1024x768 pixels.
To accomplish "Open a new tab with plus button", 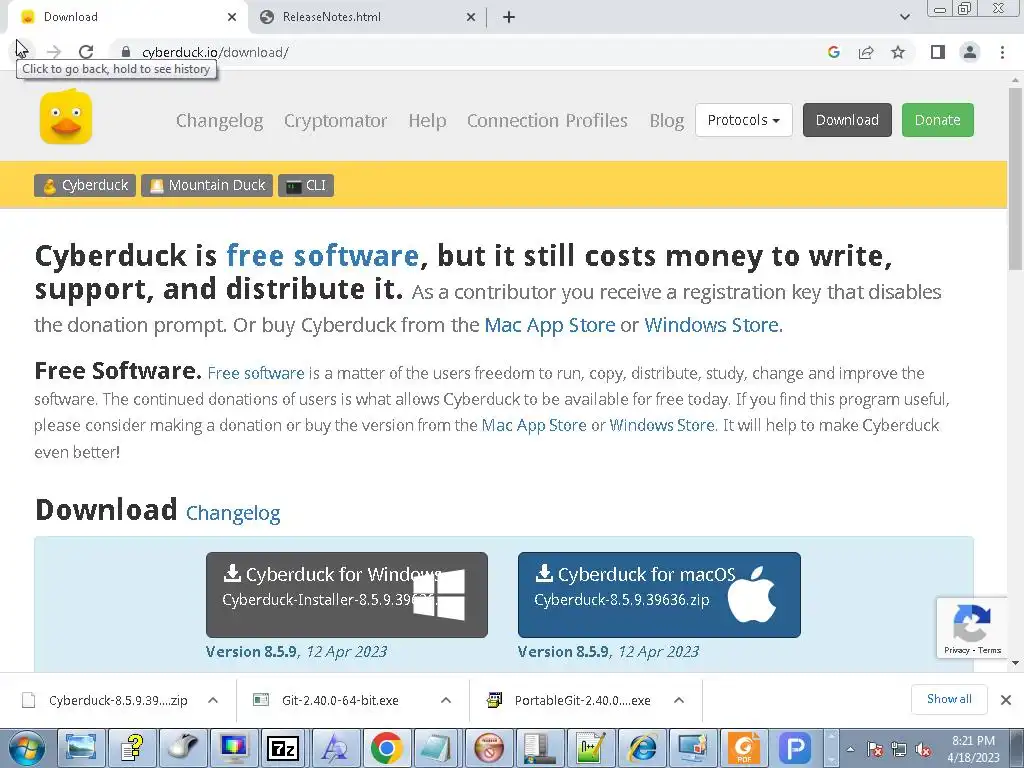I will tap(509, 17).
